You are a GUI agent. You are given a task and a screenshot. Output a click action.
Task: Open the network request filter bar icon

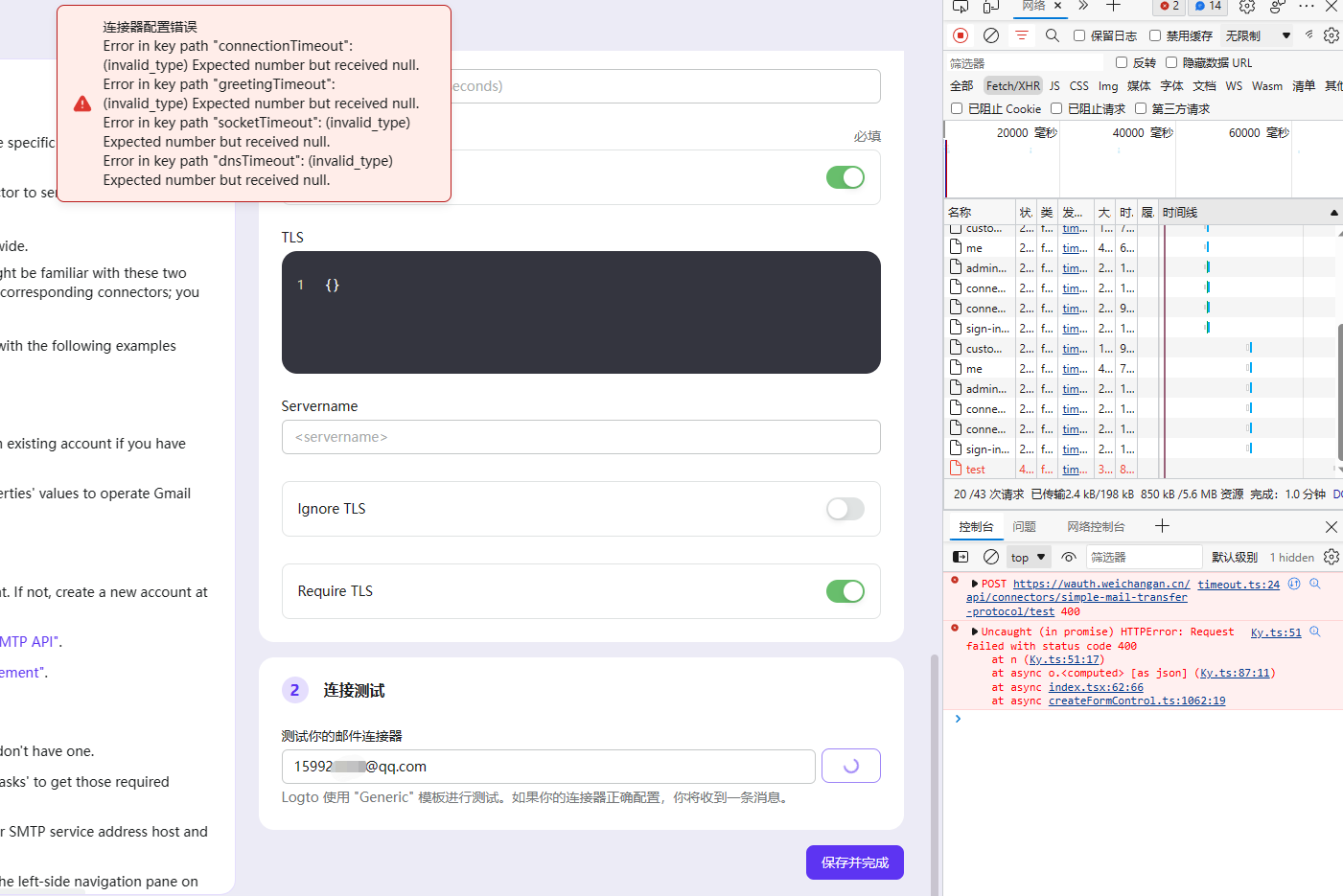tap(1021, 35)
